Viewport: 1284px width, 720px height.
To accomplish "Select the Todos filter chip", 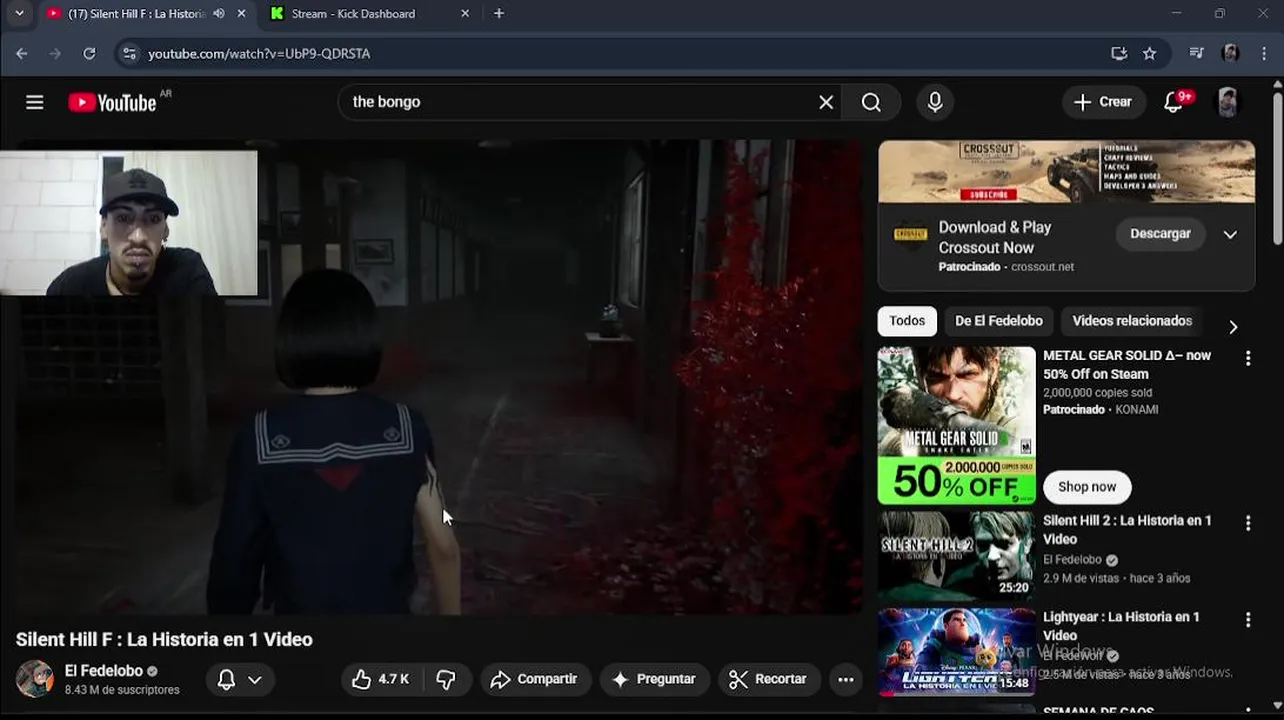I will coord(907,321).
